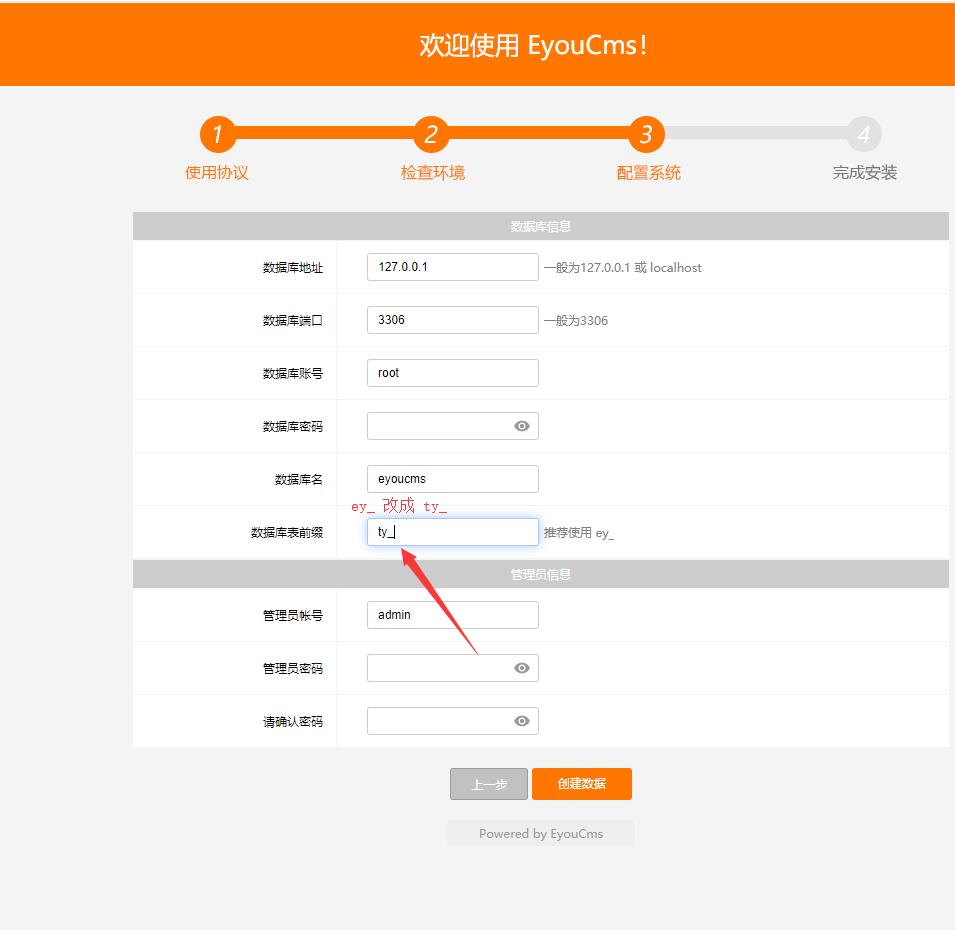Click step 4 circle 完成安装
The height and width of the screenshot is (930, 955).
coord(864,135)
